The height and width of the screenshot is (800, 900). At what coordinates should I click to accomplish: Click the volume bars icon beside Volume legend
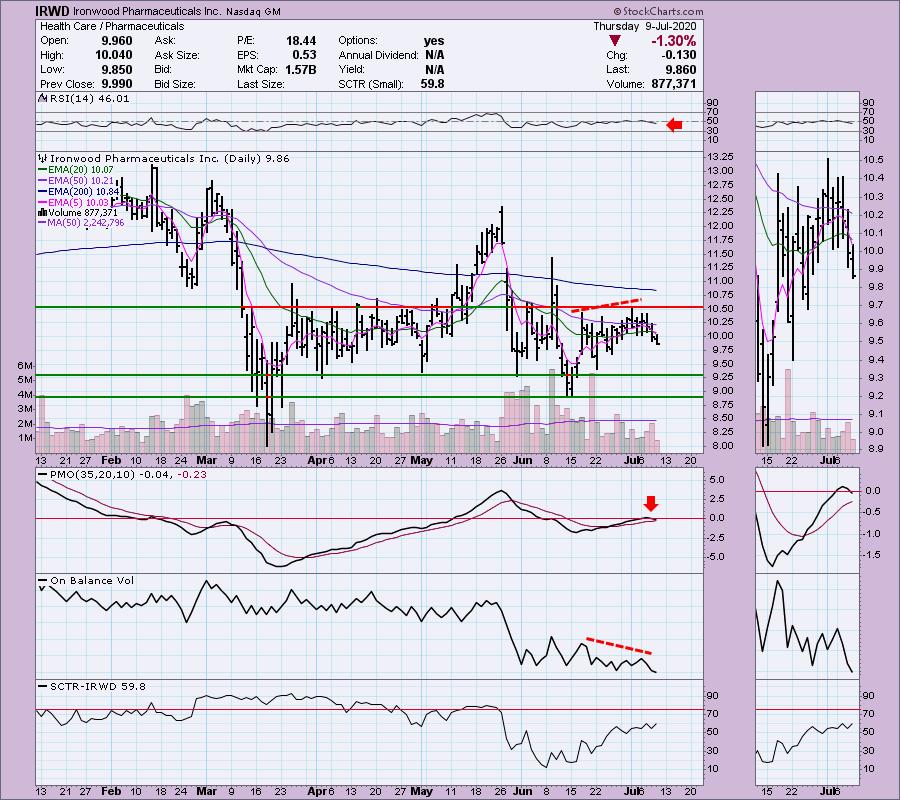point(42,212)
